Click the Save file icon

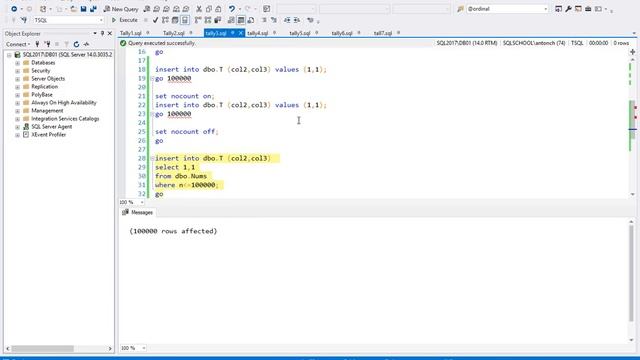83,9
